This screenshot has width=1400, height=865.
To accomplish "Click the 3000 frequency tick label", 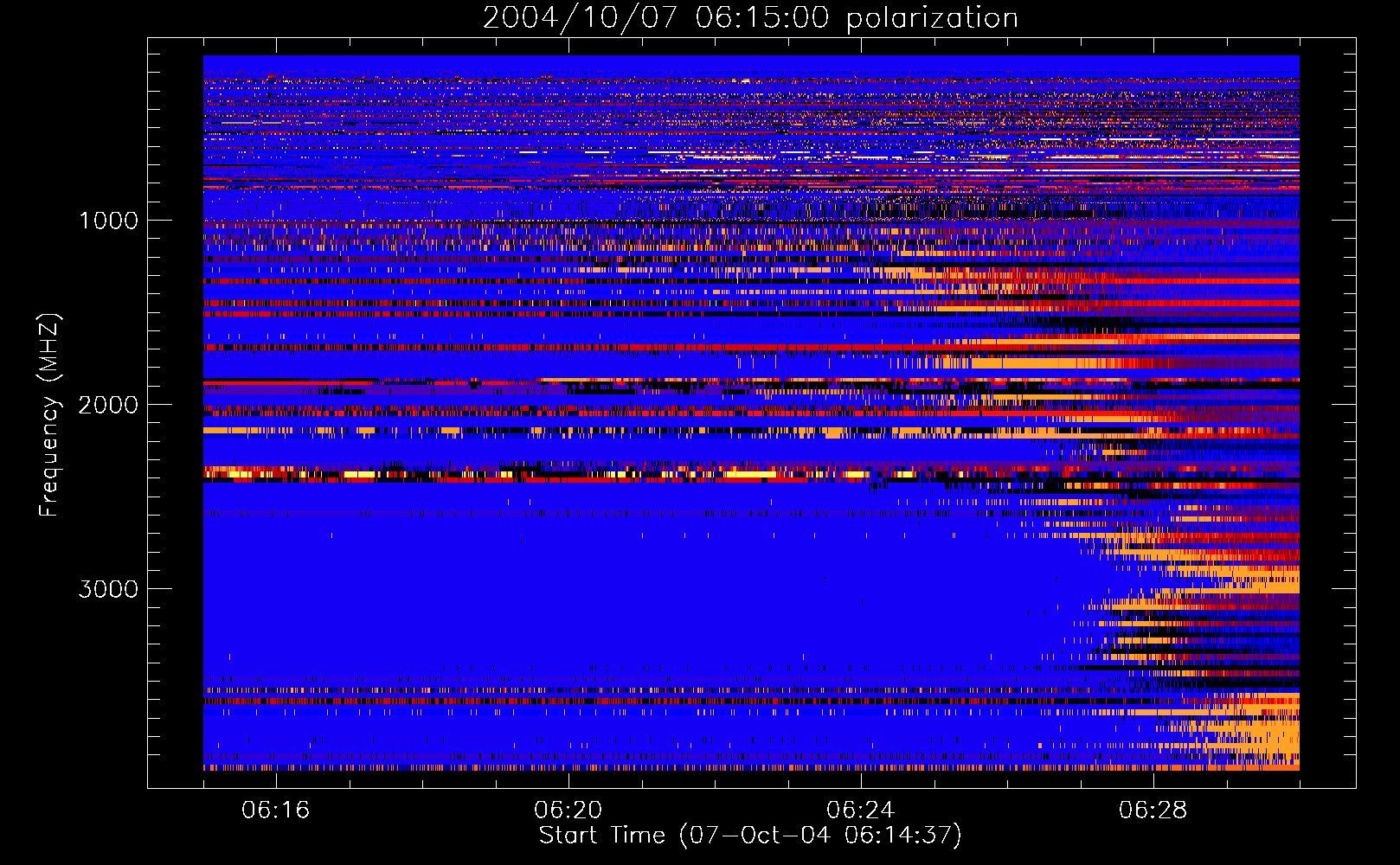I will coord(108,589).
